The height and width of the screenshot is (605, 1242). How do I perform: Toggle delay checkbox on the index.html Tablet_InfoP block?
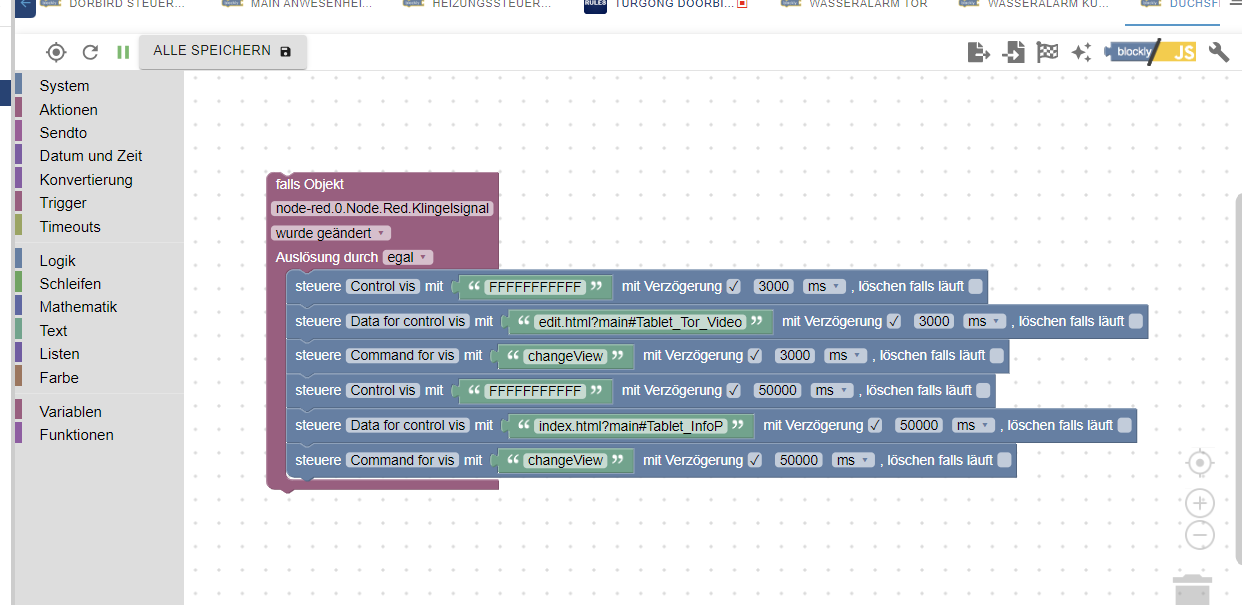click(875, 426)
